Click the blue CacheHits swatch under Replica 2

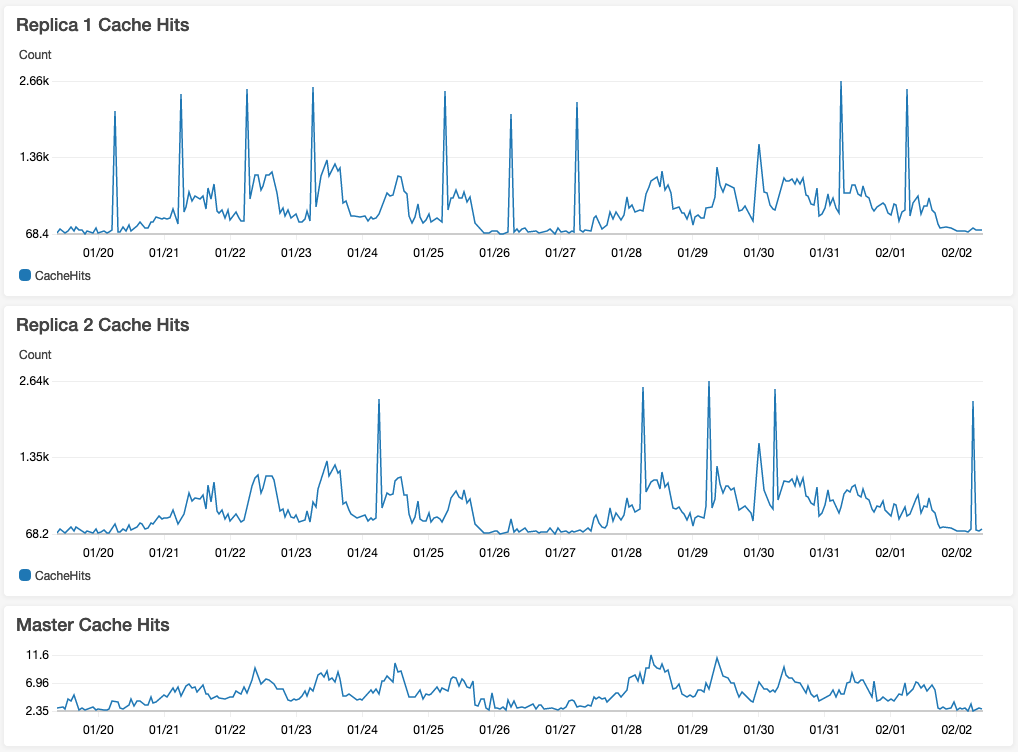pyautogui.click(x=25, y=575)
